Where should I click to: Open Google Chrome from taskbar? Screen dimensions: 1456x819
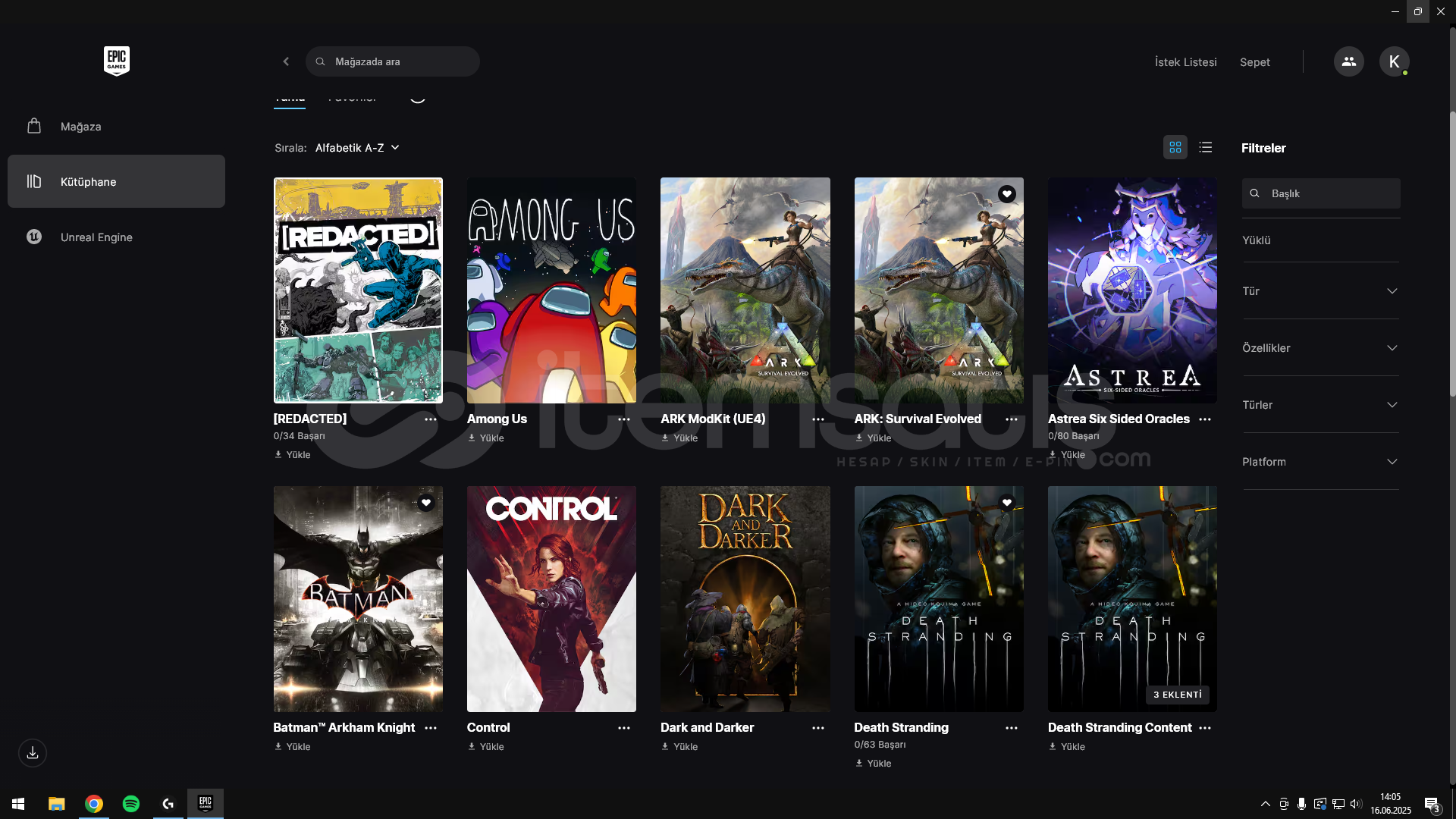(94, 803)
